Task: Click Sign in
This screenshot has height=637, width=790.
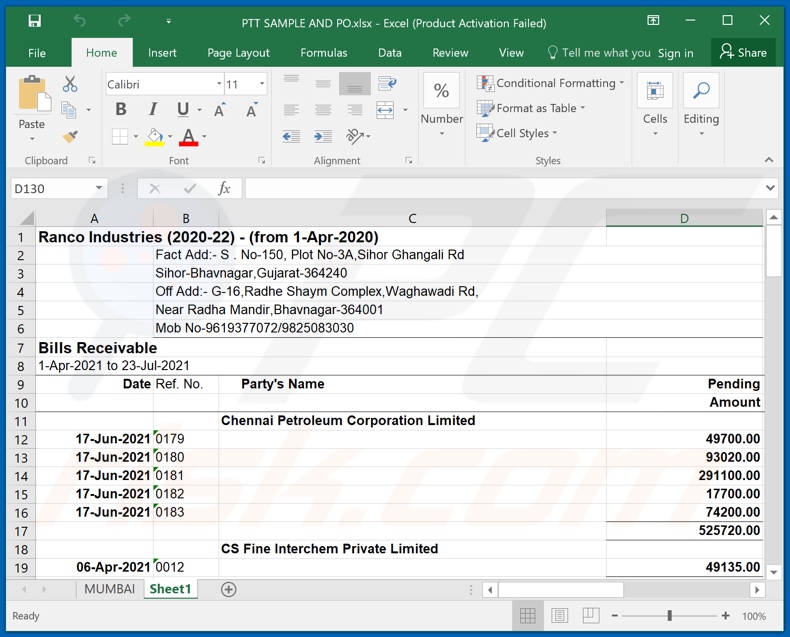Action: tap(675, 53)
